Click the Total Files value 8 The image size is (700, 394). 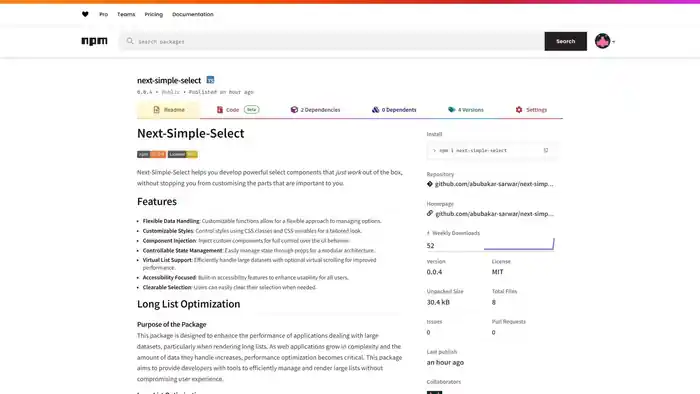[493, 302]
